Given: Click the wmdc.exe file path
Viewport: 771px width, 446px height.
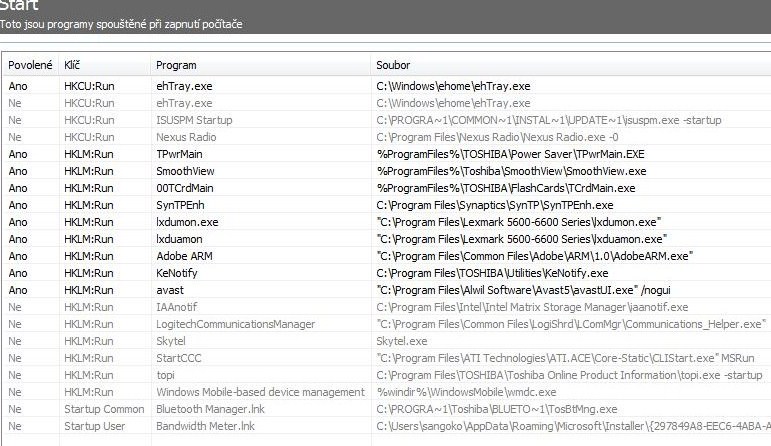Looking at the screenshot, I should (x=467, y=392).
